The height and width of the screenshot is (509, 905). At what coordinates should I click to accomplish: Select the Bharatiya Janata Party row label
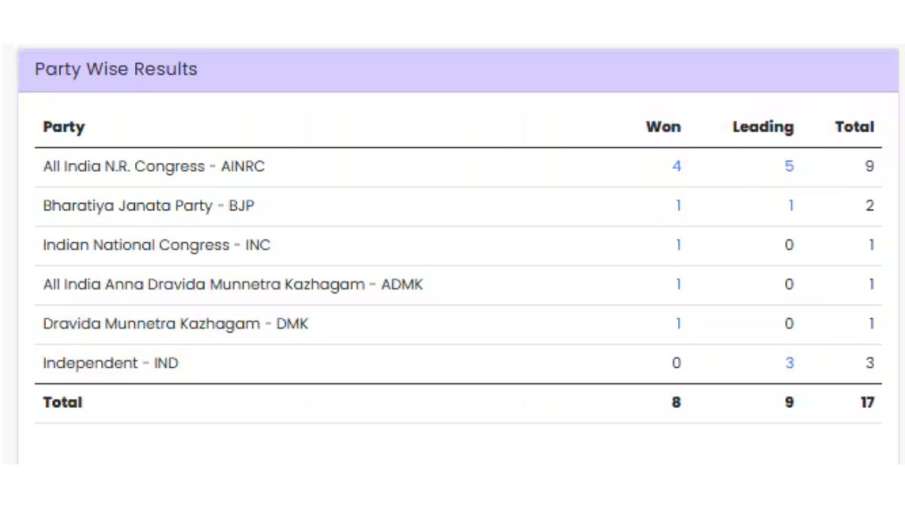click(x=148, y=206)
